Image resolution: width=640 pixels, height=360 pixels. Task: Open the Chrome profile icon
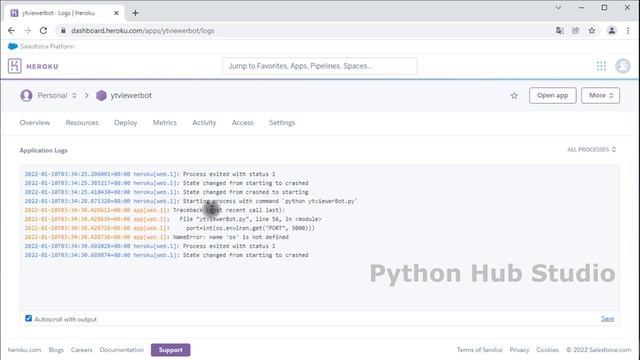coord(611,31)
